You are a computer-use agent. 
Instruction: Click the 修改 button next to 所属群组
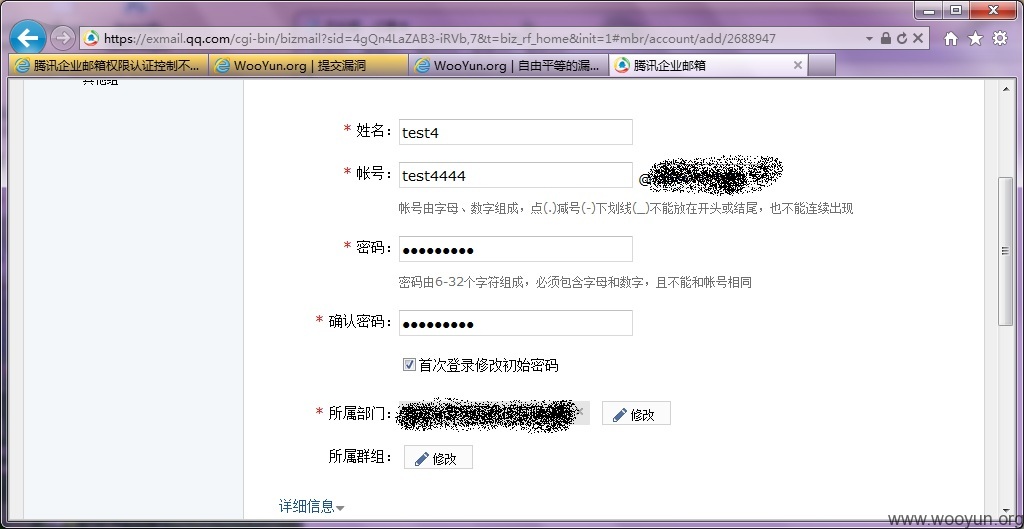point(438,458)
